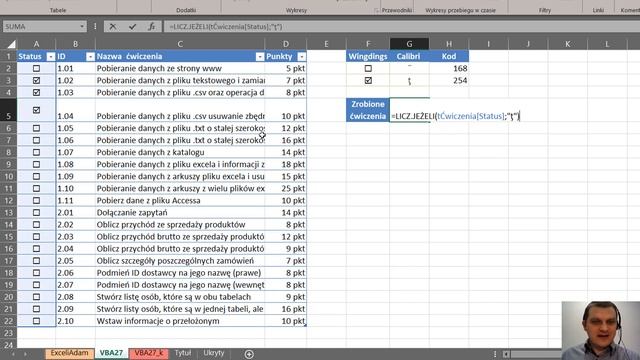Confirm formula with the checkmark icon
Viewport: 640px width, 360px height.
[x=132, y=27]
